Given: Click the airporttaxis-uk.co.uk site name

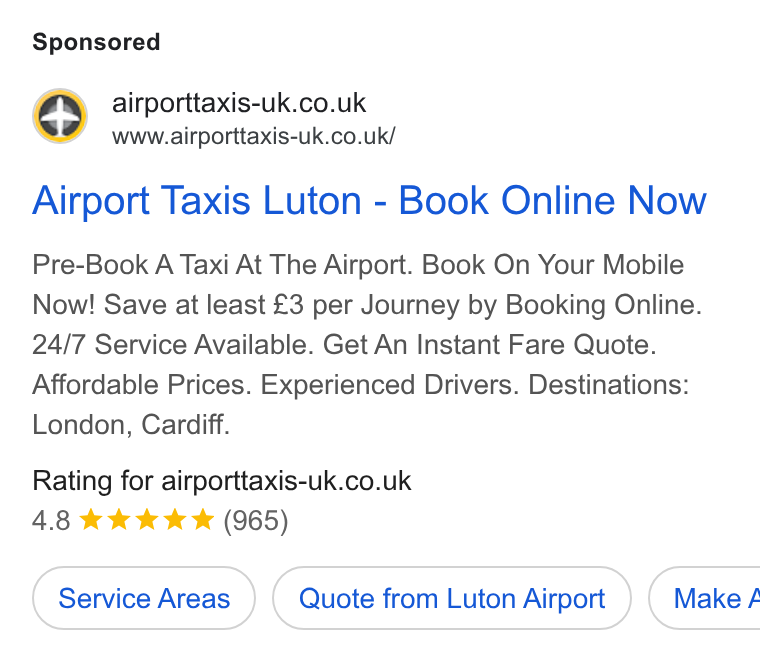Looking at the screenshot, I should (x=239, y=103).
